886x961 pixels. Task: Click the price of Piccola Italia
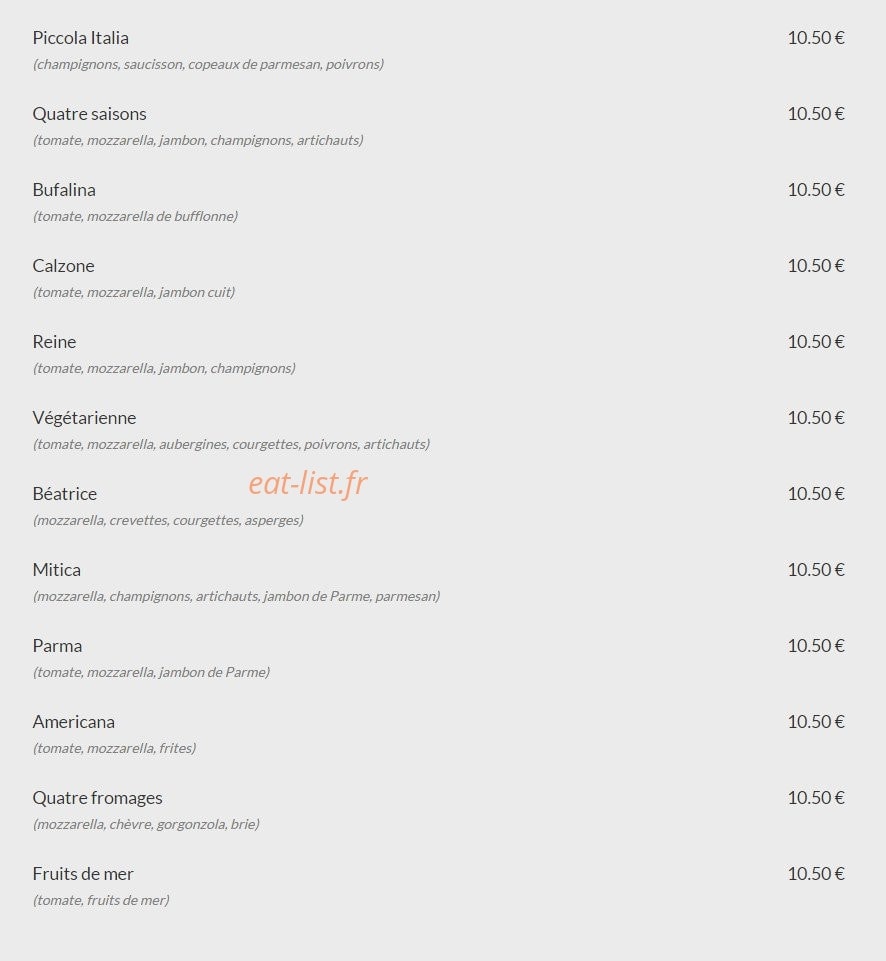(816, 38)
